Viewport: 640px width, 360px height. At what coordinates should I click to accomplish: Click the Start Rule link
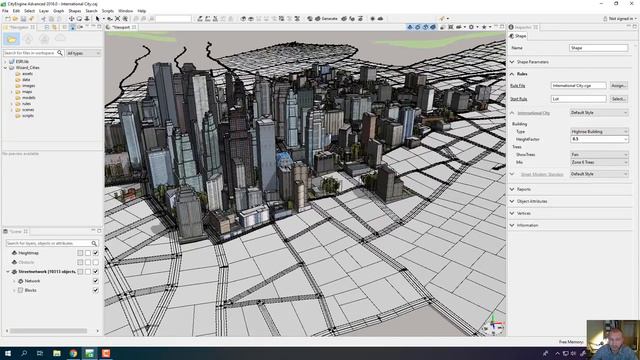coord(519,99)
